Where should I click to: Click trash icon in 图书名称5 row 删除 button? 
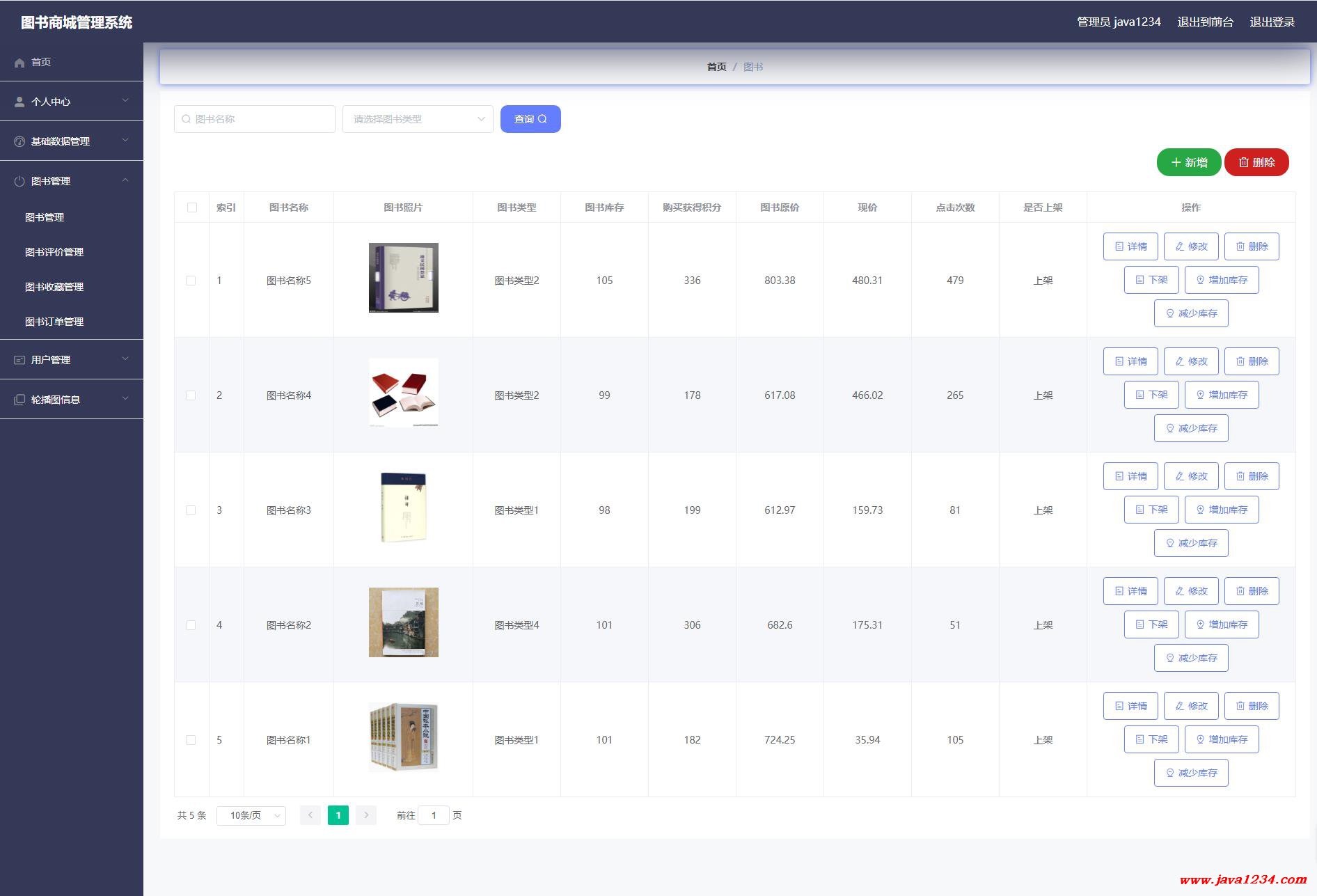pyautogui.click(x=1240, y=246)
